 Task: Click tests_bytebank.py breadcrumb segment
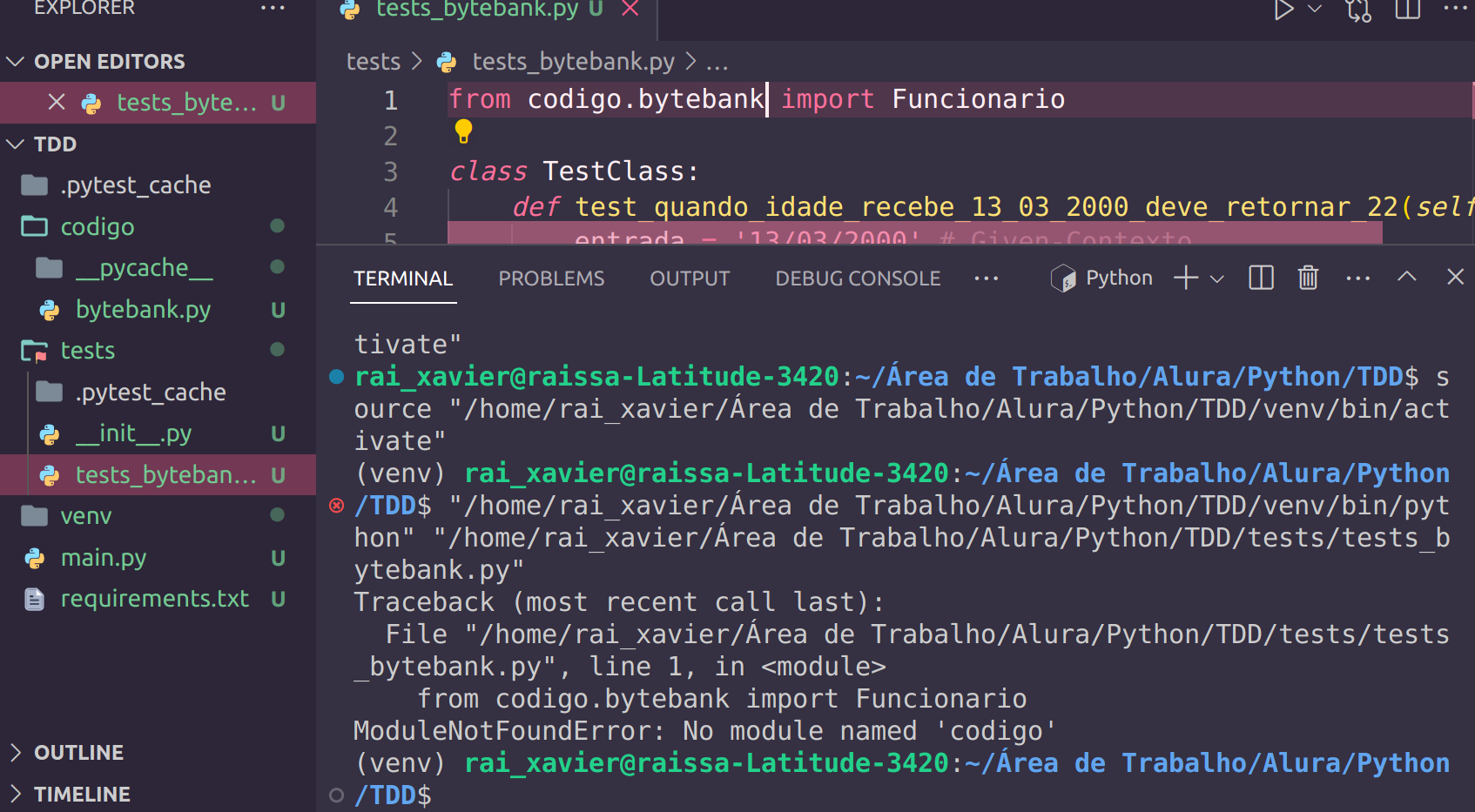point(573,62)
